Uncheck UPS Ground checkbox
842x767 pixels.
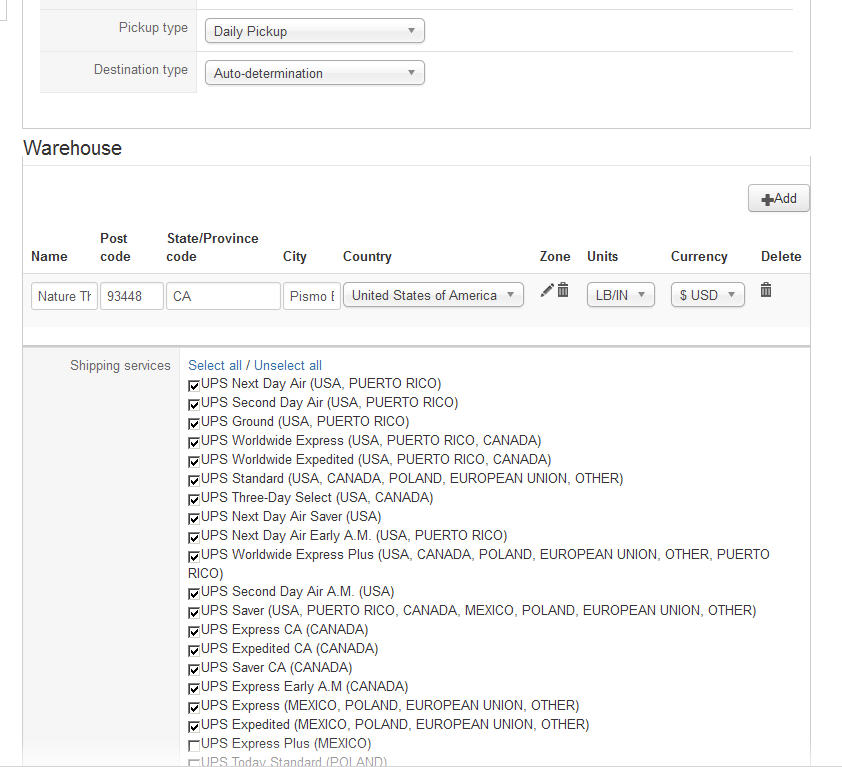coord(194,423)
